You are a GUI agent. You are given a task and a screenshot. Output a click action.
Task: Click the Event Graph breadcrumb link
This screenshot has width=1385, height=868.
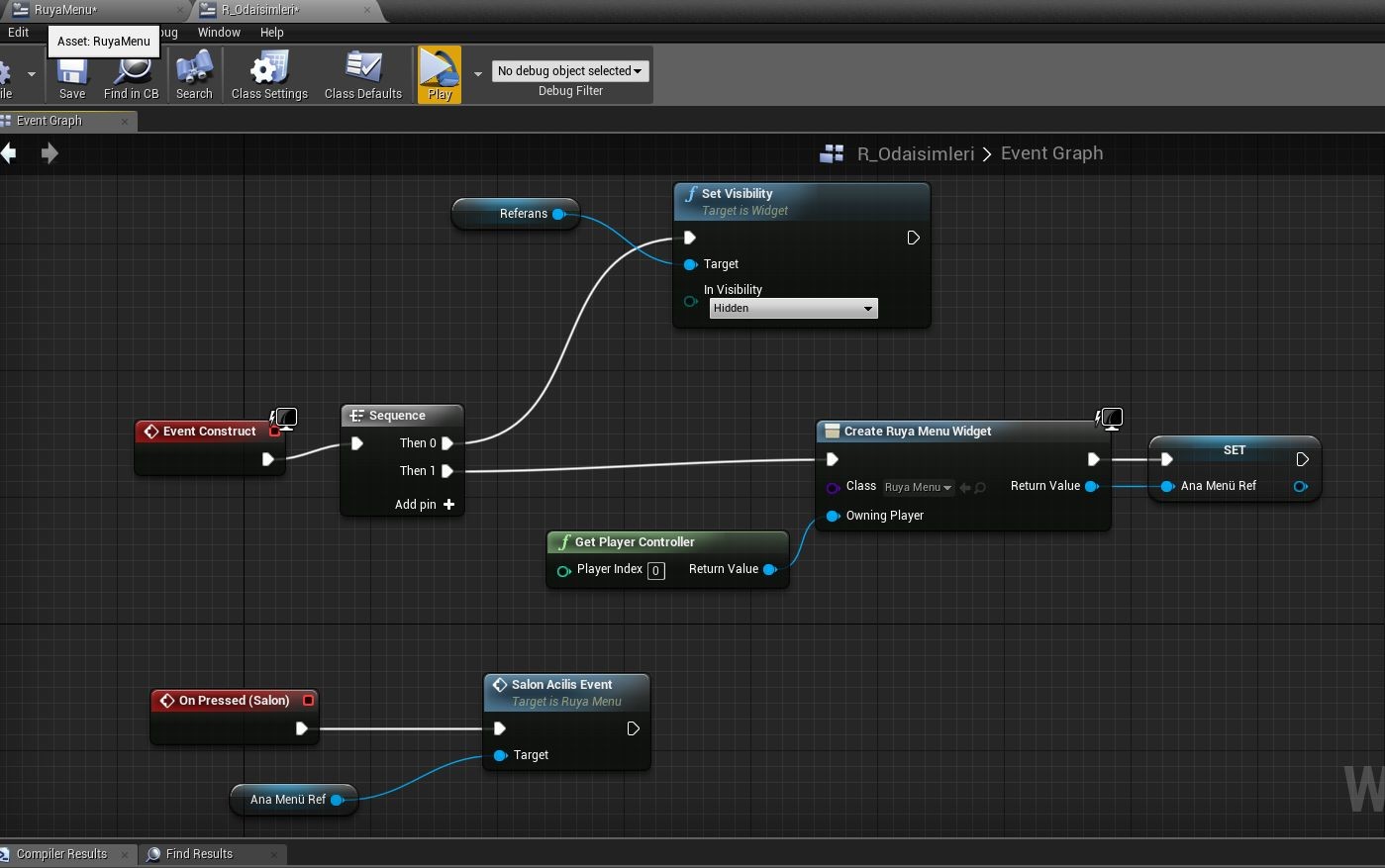coord(1051,153)
